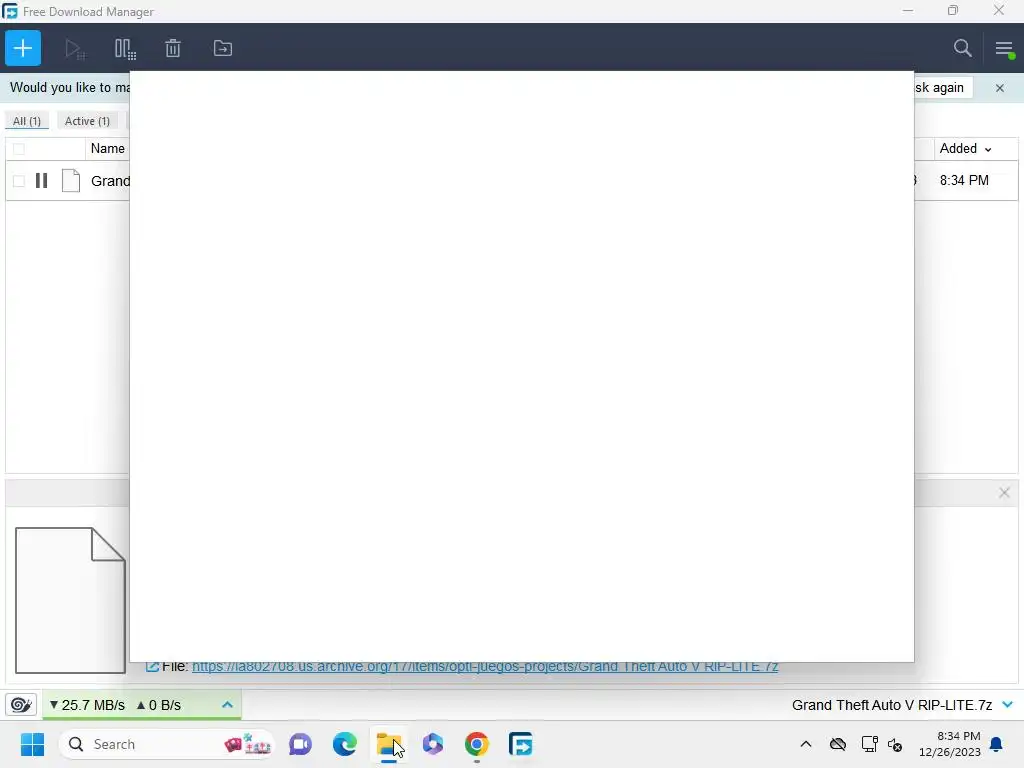Open Google Chrome from taskbar
Image resolution: width=1024 pixels, height=768 pixels.
click(477, 744)
